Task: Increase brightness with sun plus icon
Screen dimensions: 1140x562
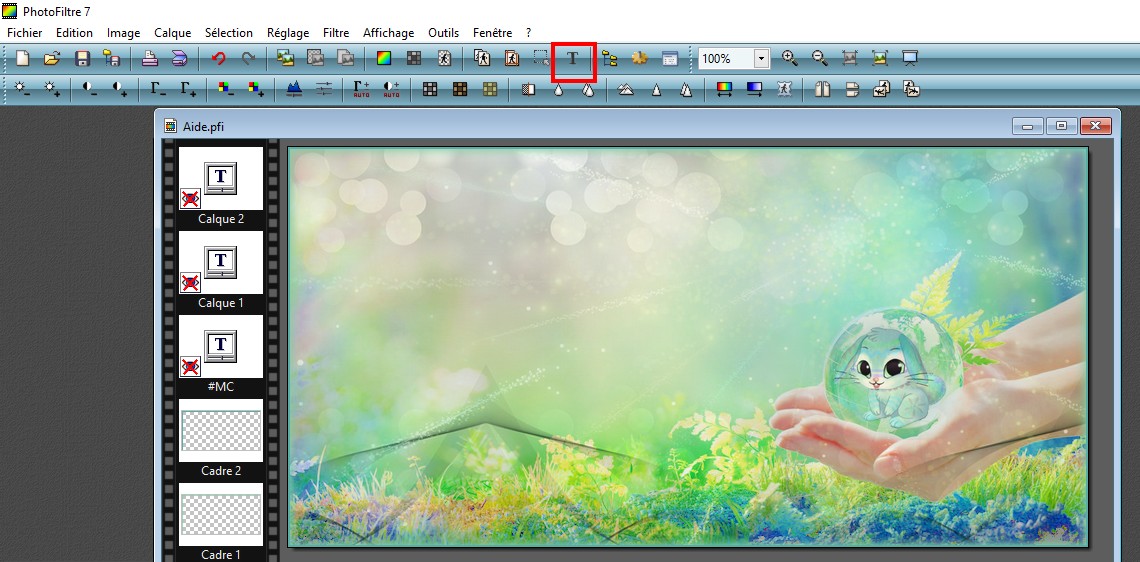Action: click(52, 89)
